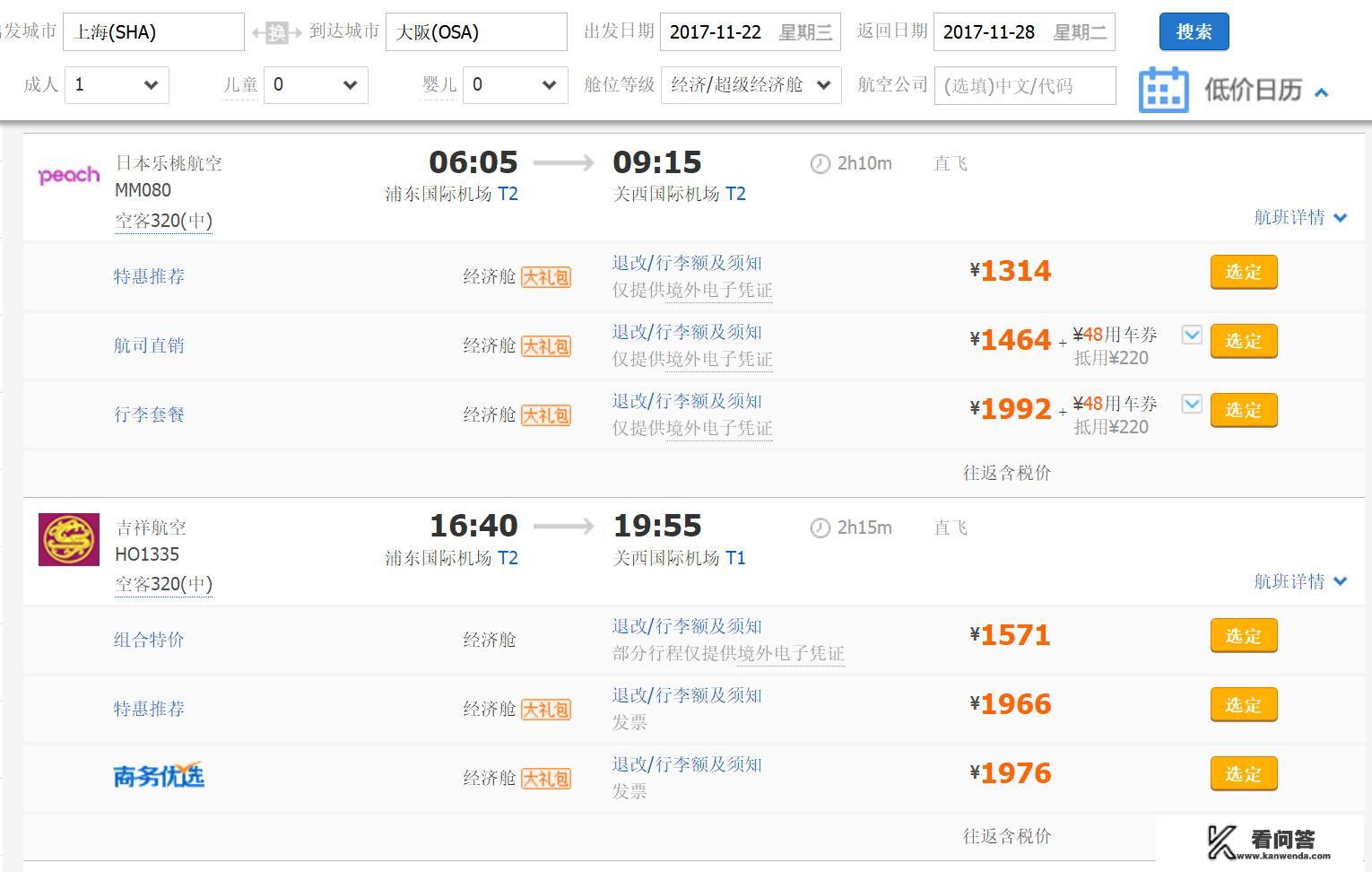Image resolution: width=1372 pixels, height=872 pixels.
Task: Expand flight details for HO1335
Action: (x=1300, y=581)
